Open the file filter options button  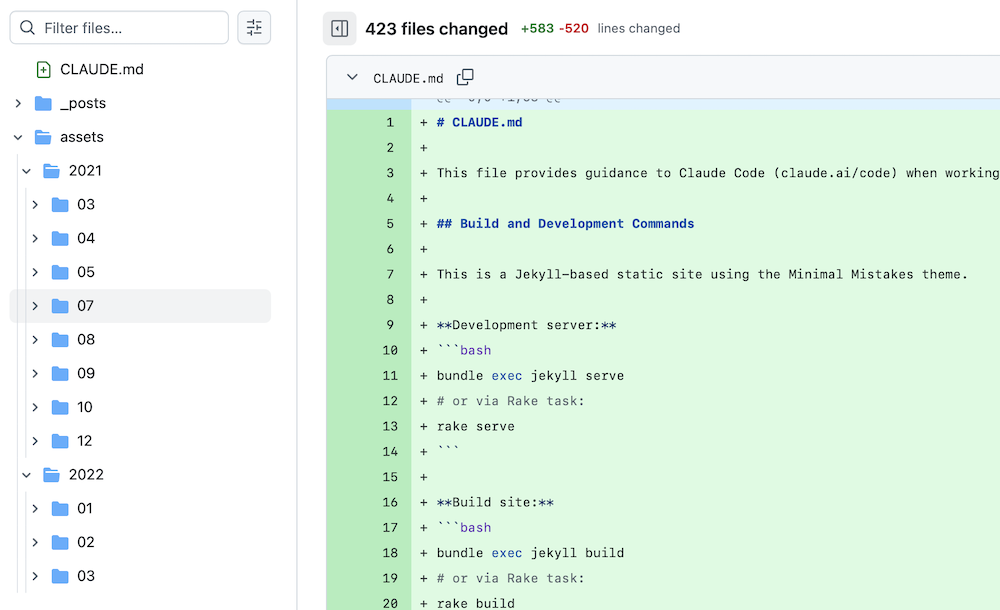[254, 27]
